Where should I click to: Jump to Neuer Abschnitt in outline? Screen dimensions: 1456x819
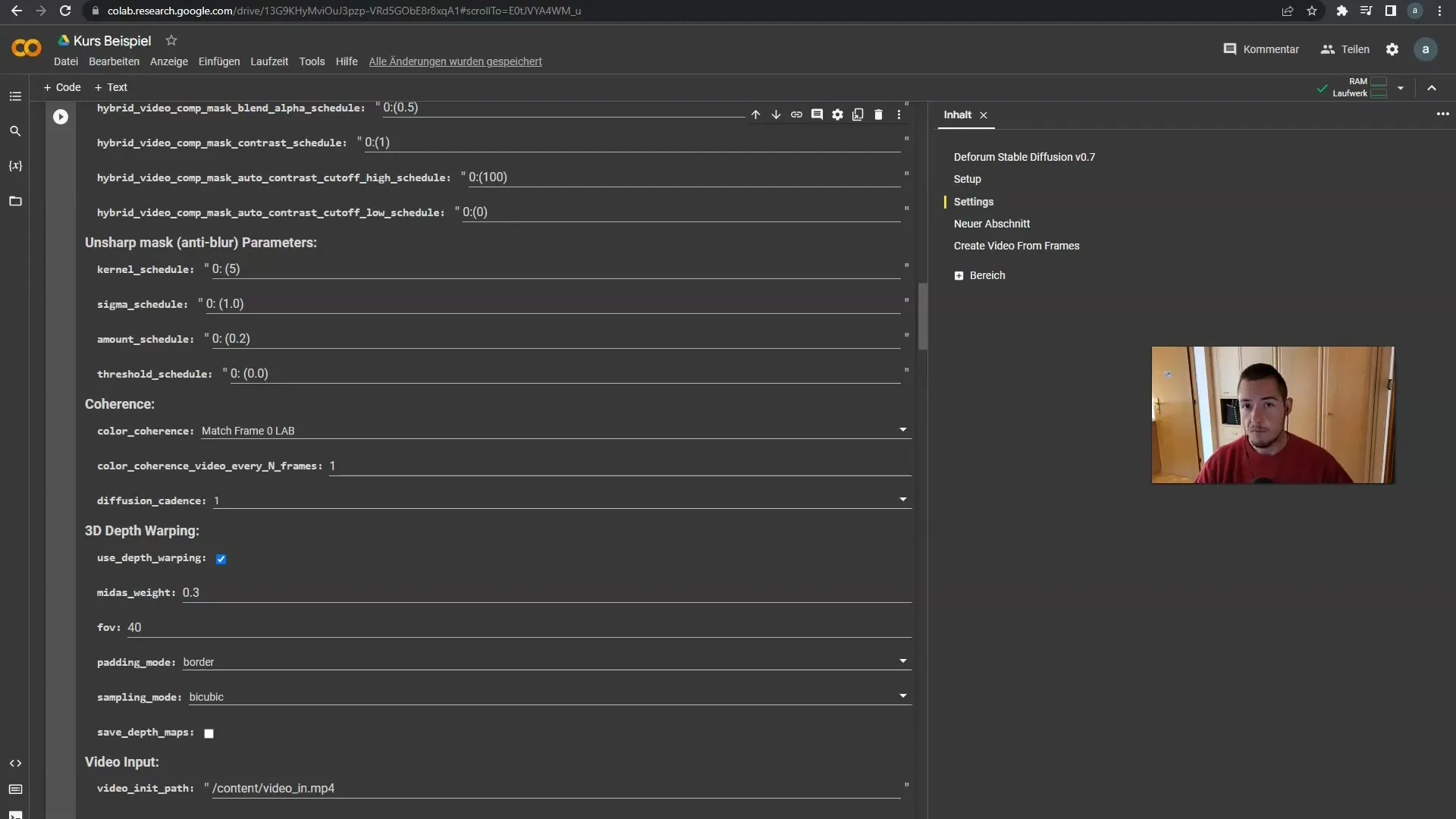click(x=992, y=224)
